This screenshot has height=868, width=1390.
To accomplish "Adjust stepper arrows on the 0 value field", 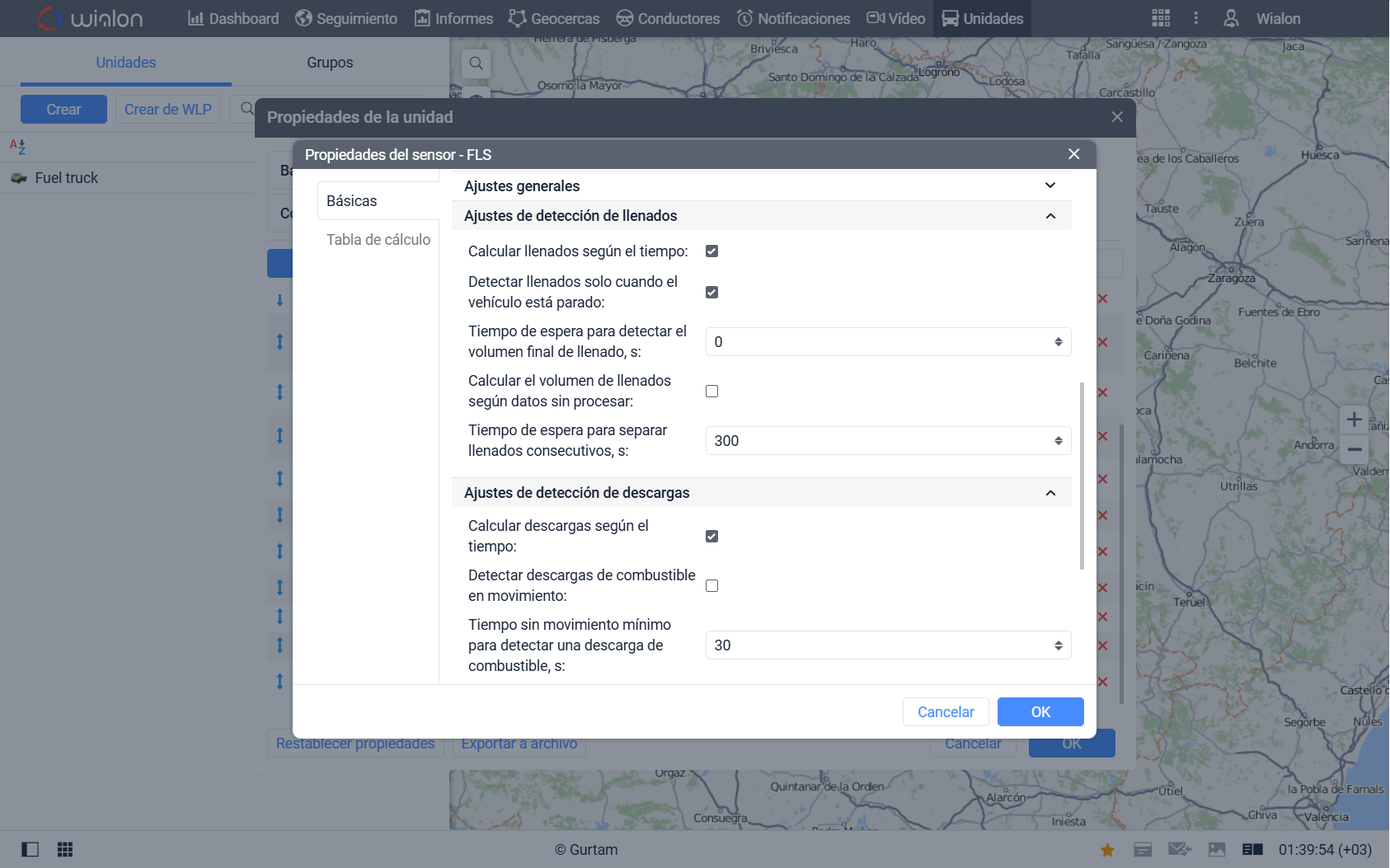I will click(1059, 342).
